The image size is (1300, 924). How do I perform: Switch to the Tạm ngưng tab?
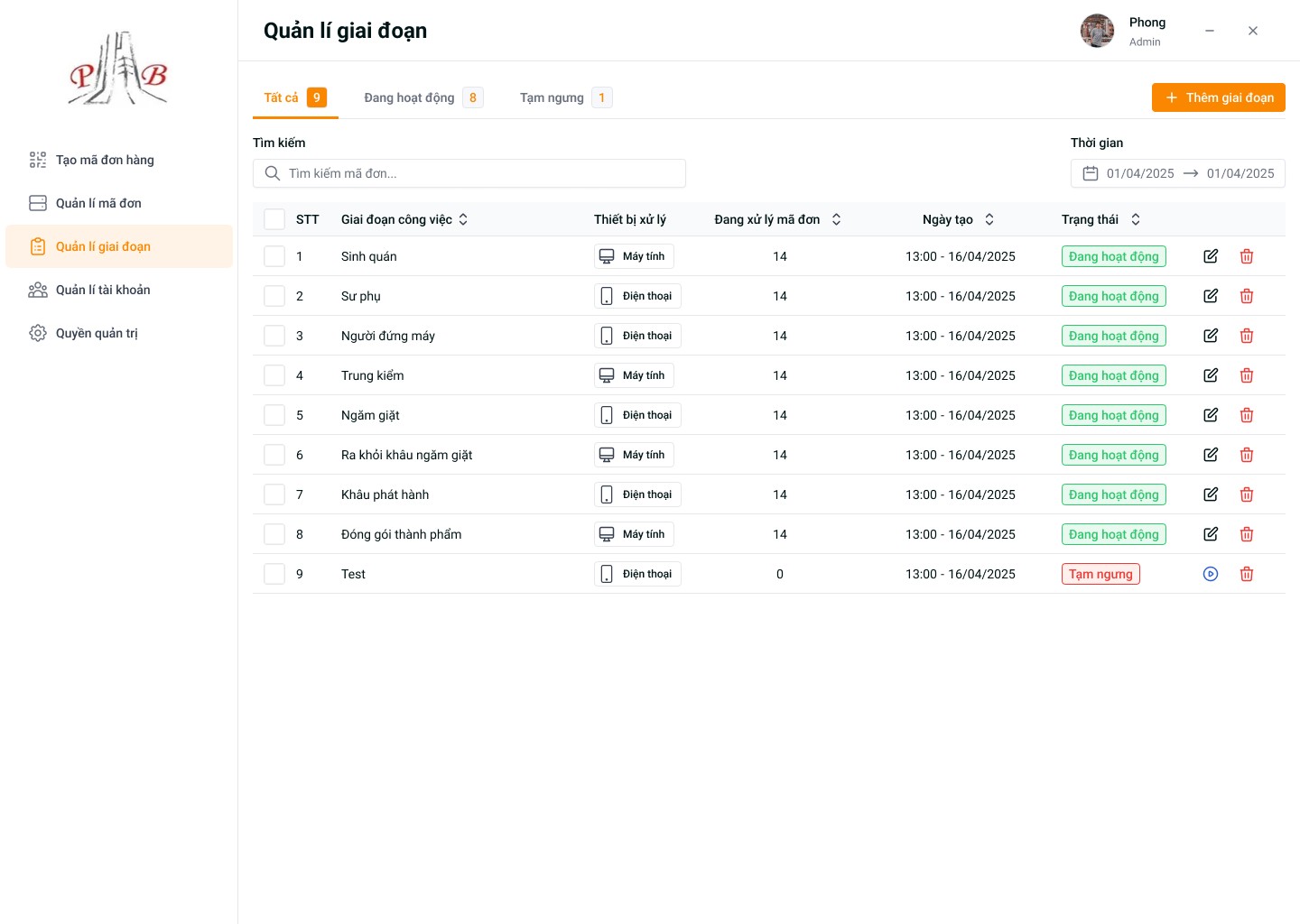tap(565, 97)
